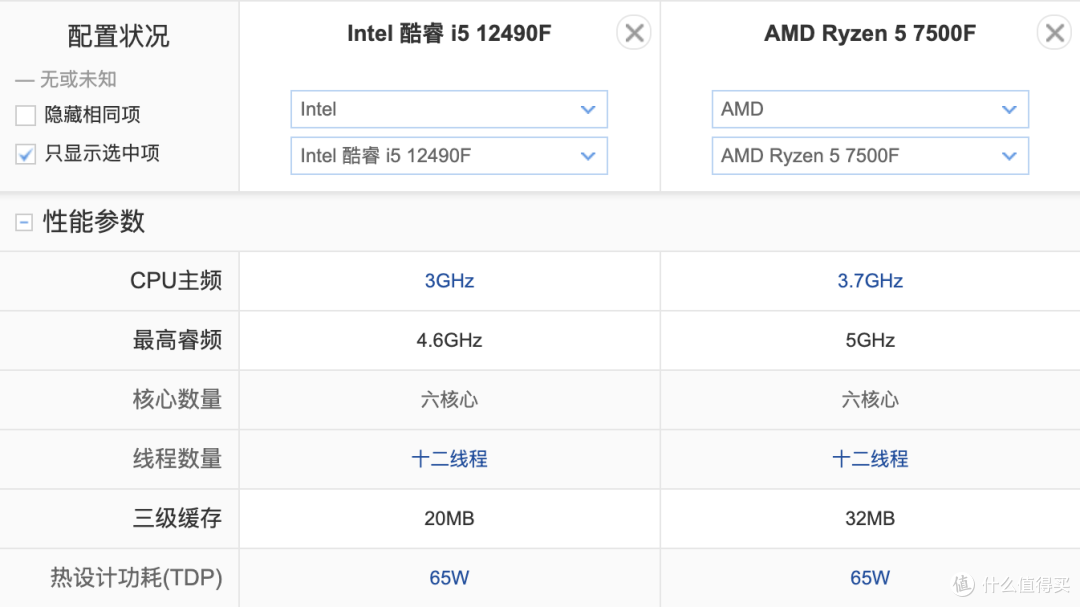Screen dimensions: 1080x607
Task: Click the 性能参数 section heading
Action: tap(94, 222)
